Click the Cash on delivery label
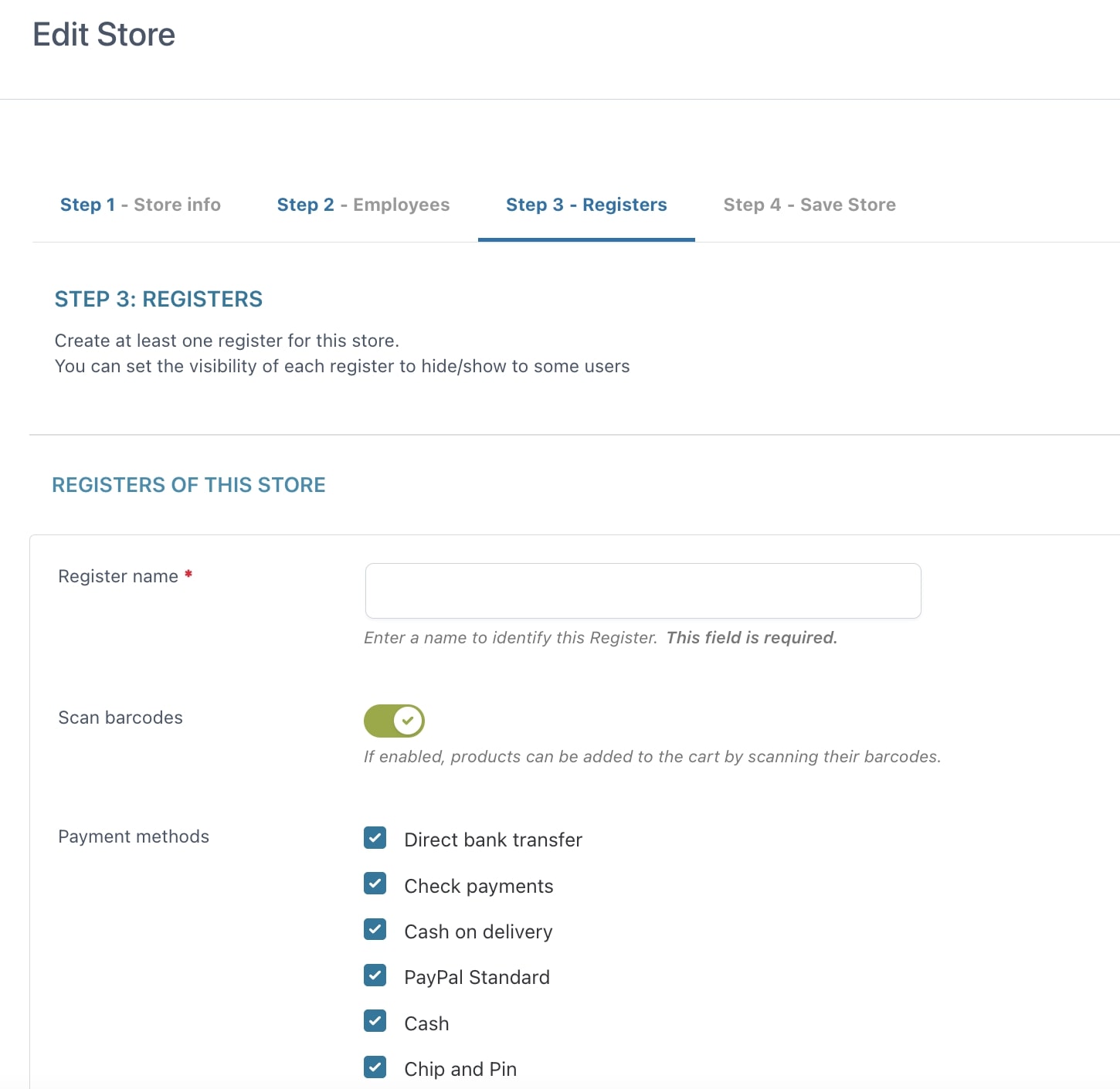This screenshot has width=1120, height=1089. click(478, 931)
